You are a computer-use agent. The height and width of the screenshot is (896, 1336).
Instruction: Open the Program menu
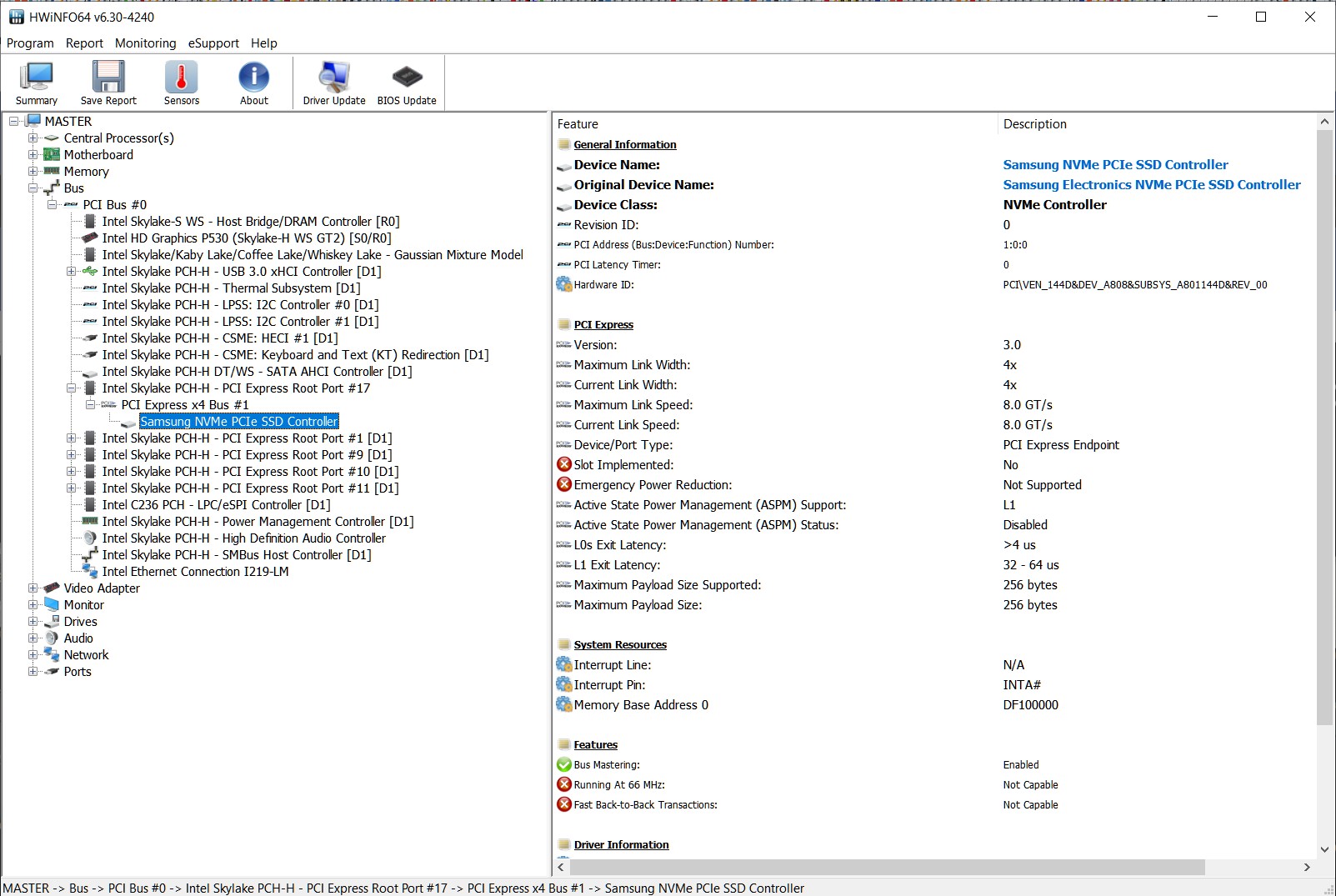(30, 43)
